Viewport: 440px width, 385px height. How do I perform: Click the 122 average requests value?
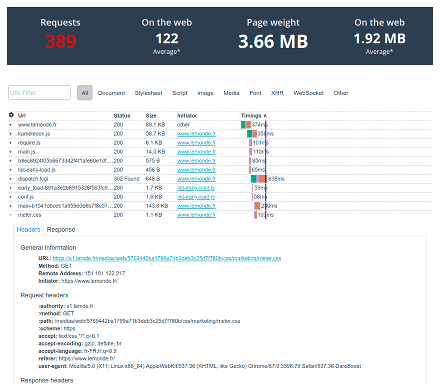point(167,39)
